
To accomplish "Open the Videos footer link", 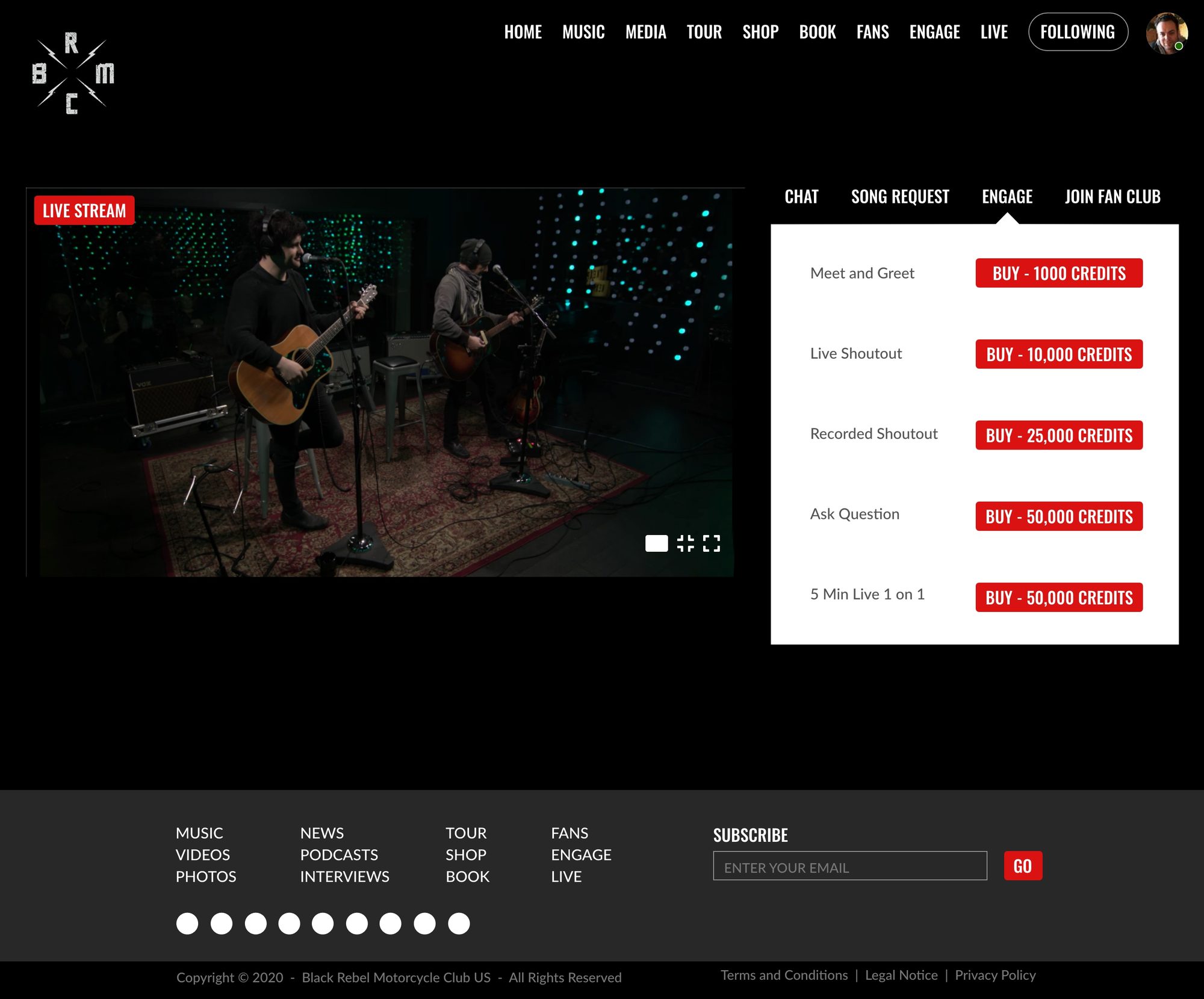I will tap(203, 855).
